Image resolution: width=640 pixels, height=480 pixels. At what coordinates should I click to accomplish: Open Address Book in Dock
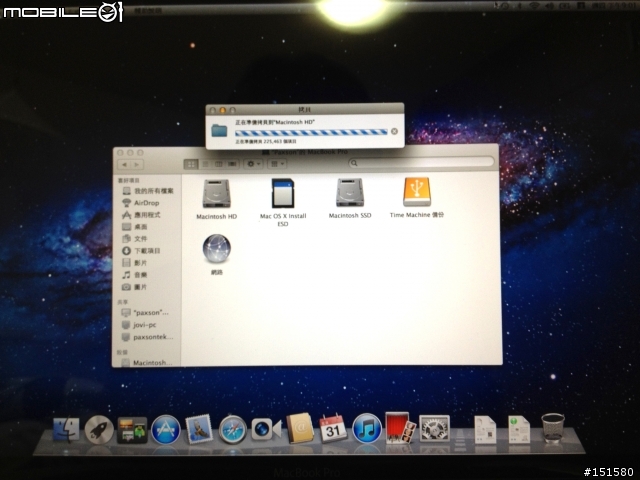(300, 428)
